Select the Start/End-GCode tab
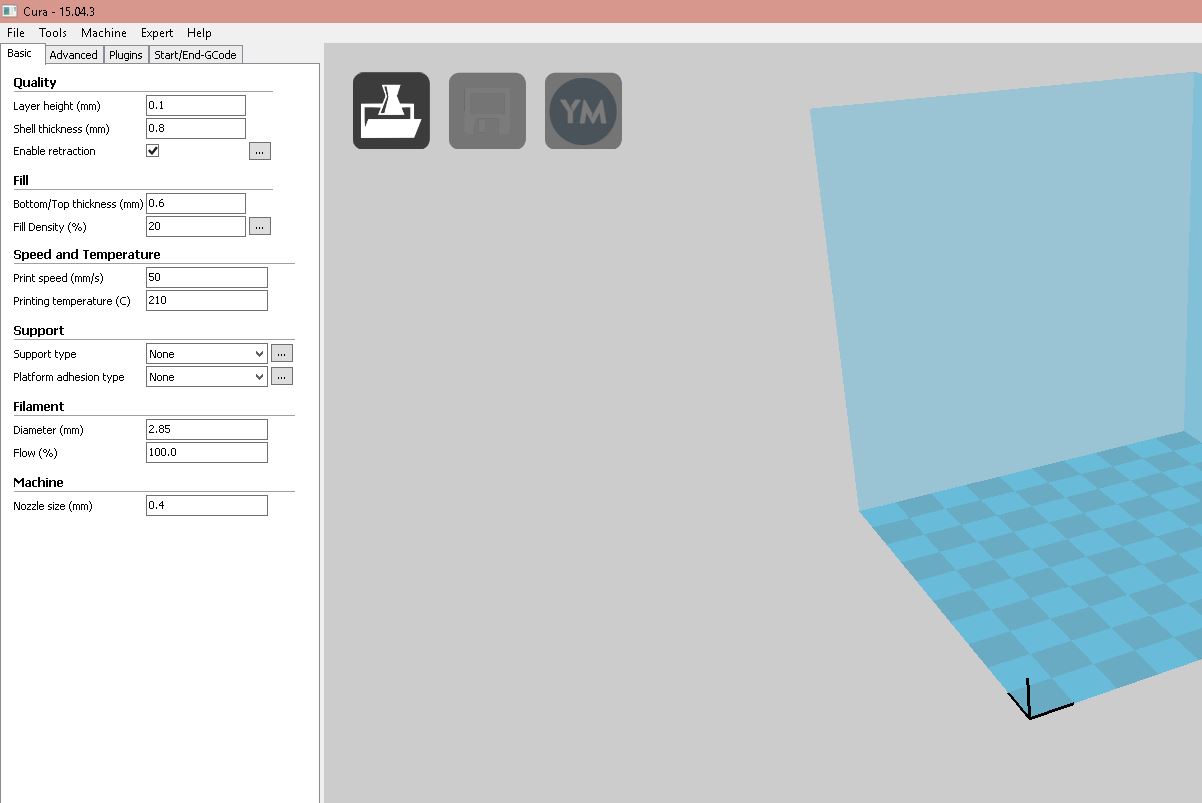Image resolution: width=1202 pixels, height=803 pixels. point(196,54)
